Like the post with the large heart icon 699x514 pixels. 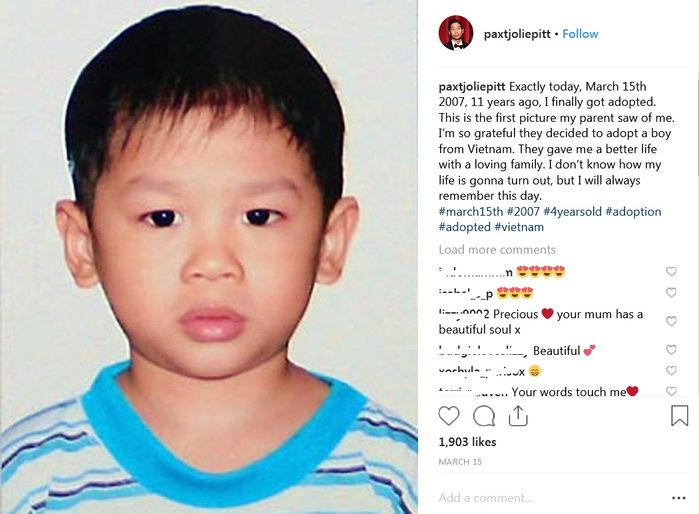448,416
